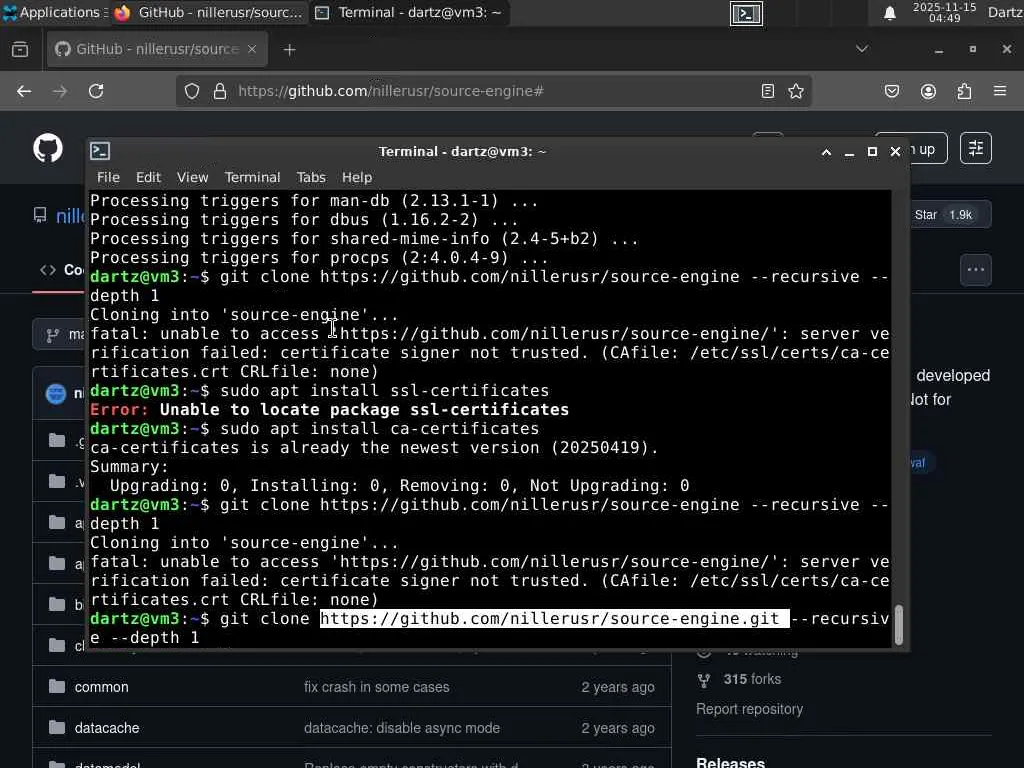Click the 'Unable to locate package ssl-certificates' error line
This screenshot has height=768, width=1024.
[x=329, y=409]
